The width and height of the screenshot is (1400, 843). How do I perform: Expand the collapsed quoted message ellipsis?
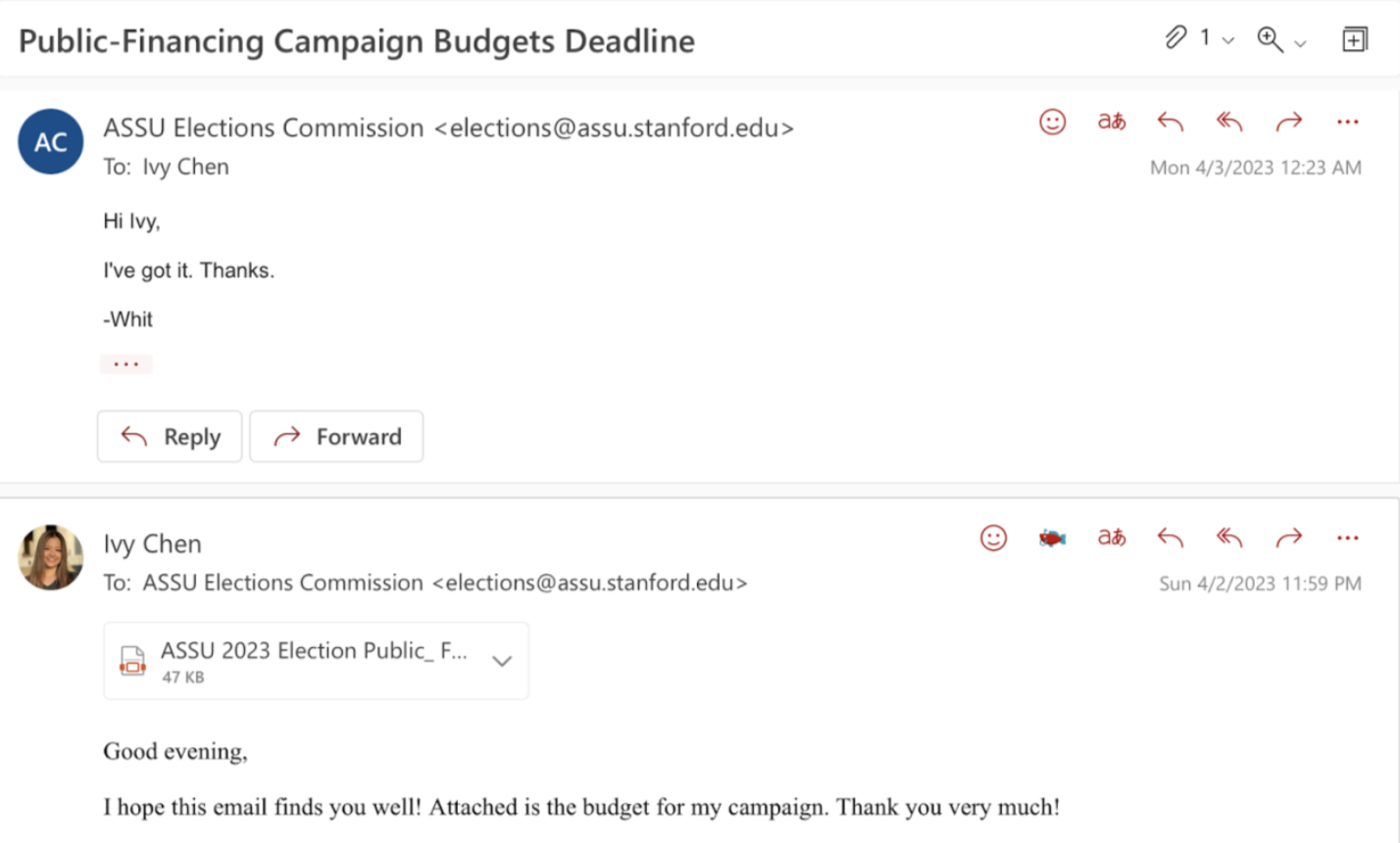click(125, 364)
